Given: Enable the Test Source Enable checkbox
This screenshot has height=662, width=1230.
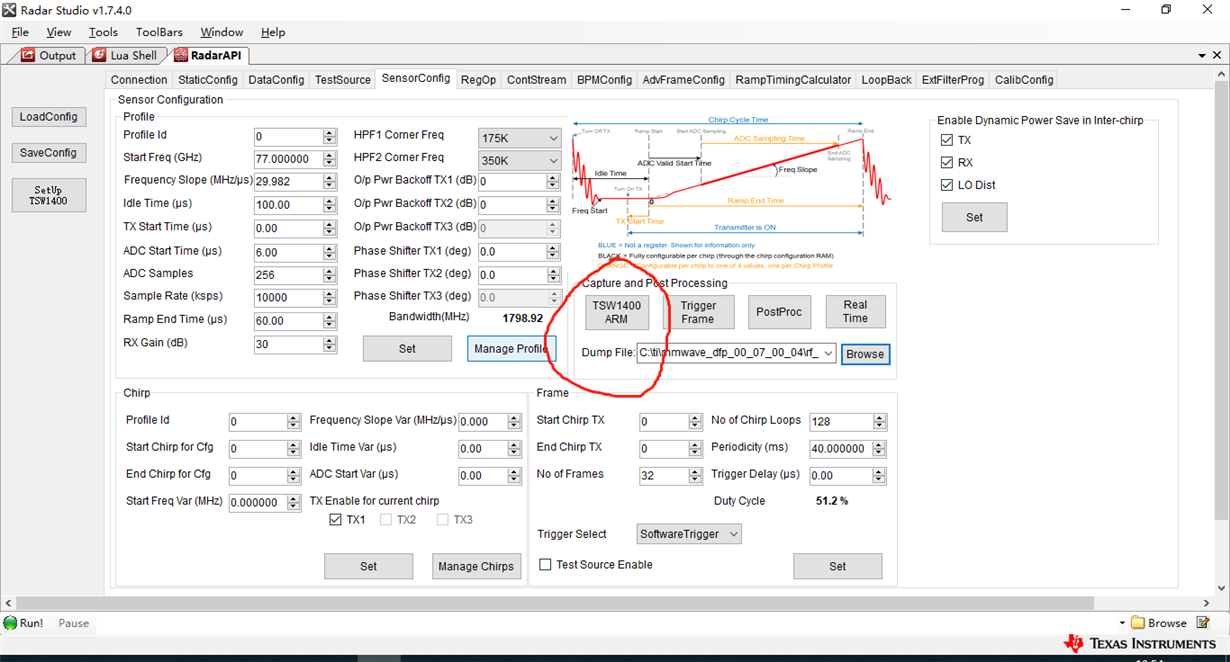Looking at the screenshot, I should click(545, 565).
